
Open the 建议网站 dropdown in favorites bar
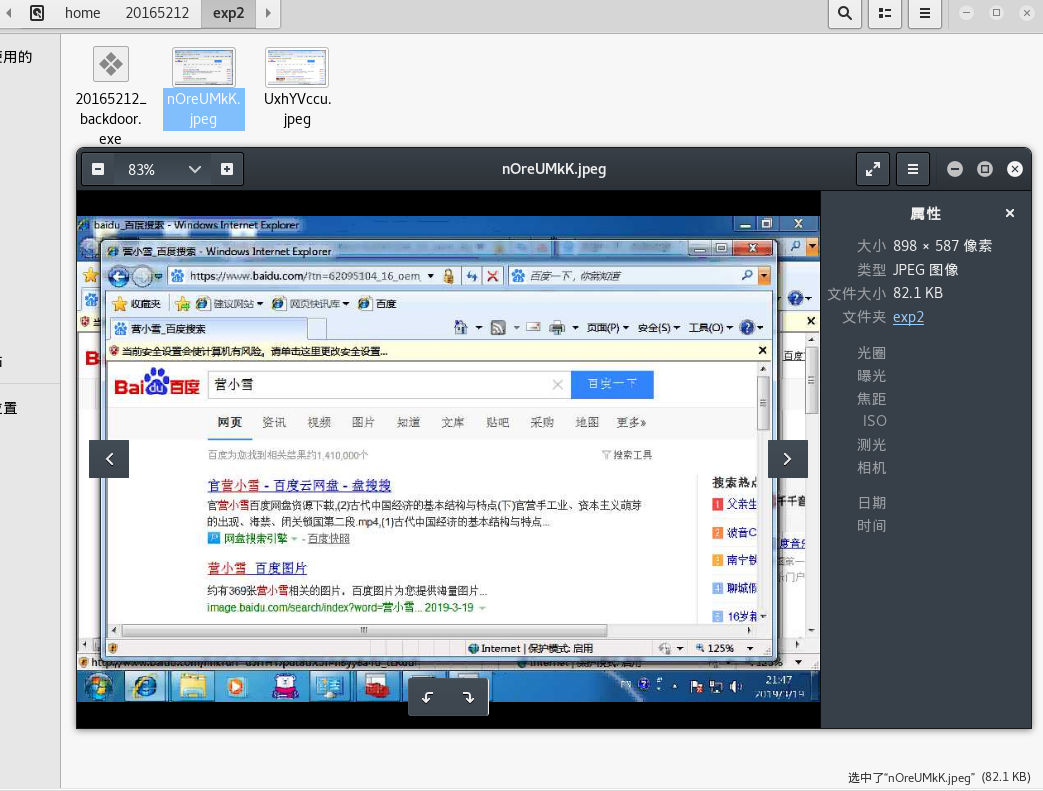pos(230,304)
